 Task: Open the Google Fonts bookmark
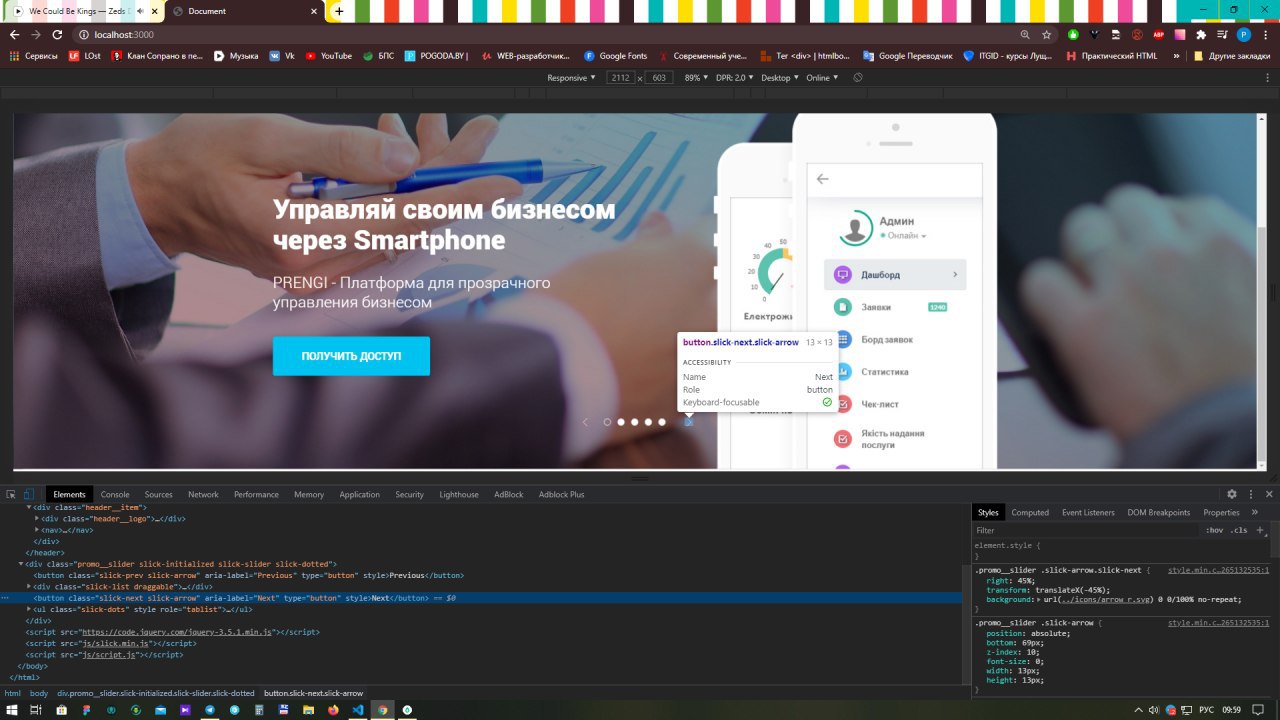pyautogui.click(x=615, y=56)
